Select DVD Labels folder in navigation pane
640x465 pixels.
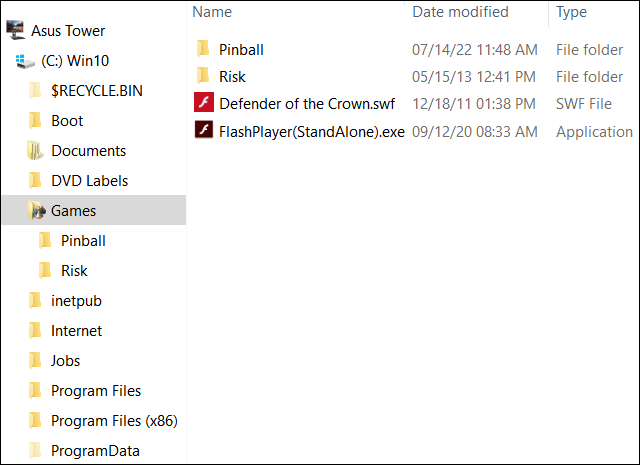click(x=89, y=181)
